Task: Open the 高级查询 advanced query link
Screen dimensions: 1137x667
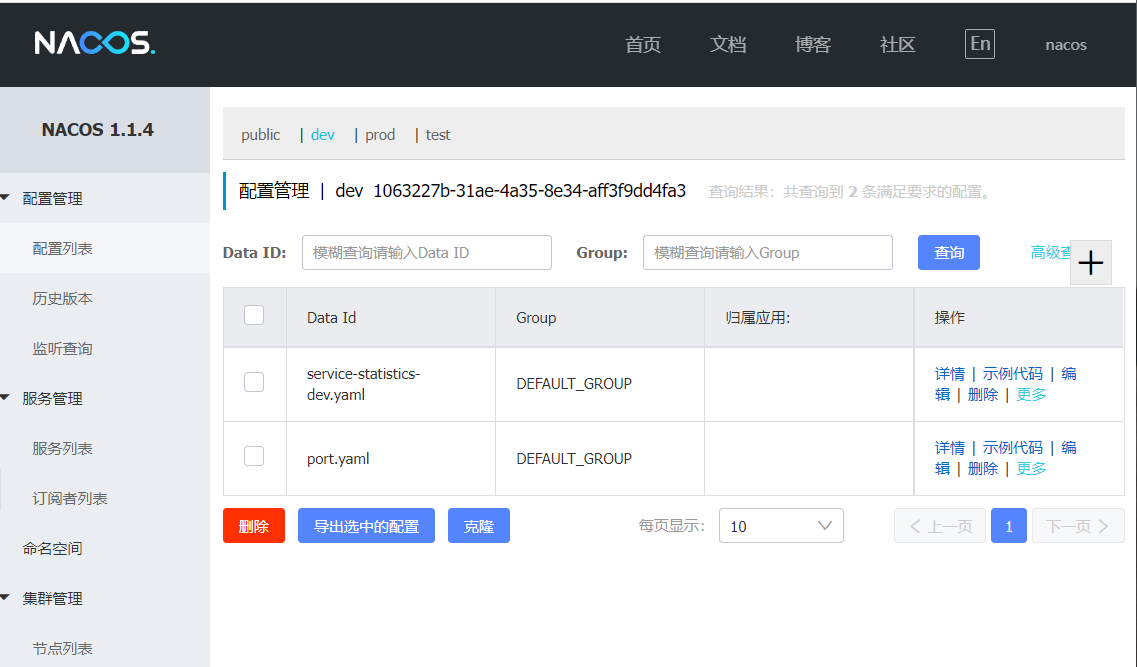Action: coord(1050,252)
